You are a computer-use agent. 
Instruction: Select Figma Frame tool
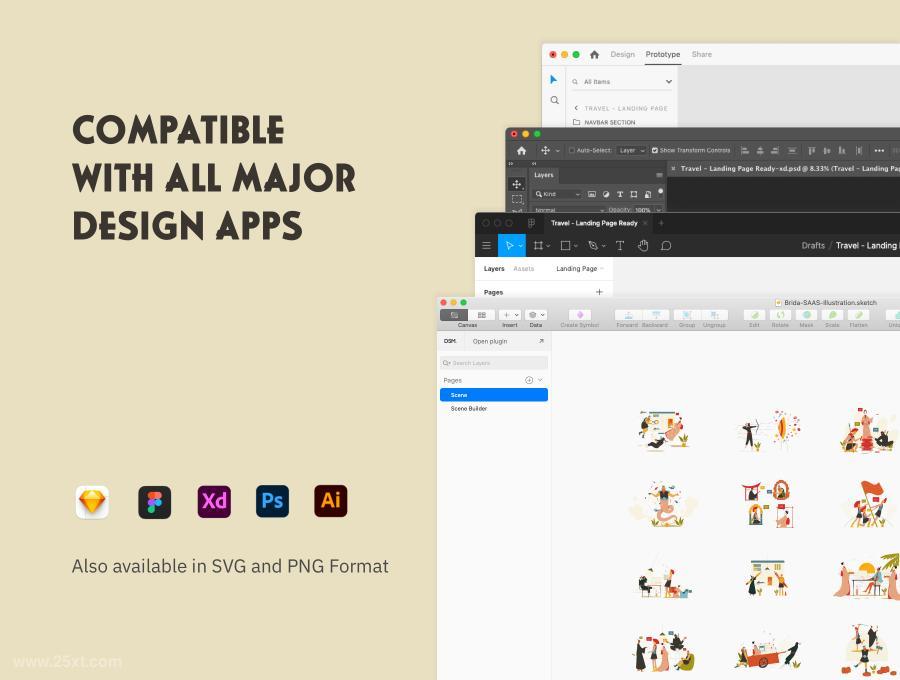click(538, 246)
